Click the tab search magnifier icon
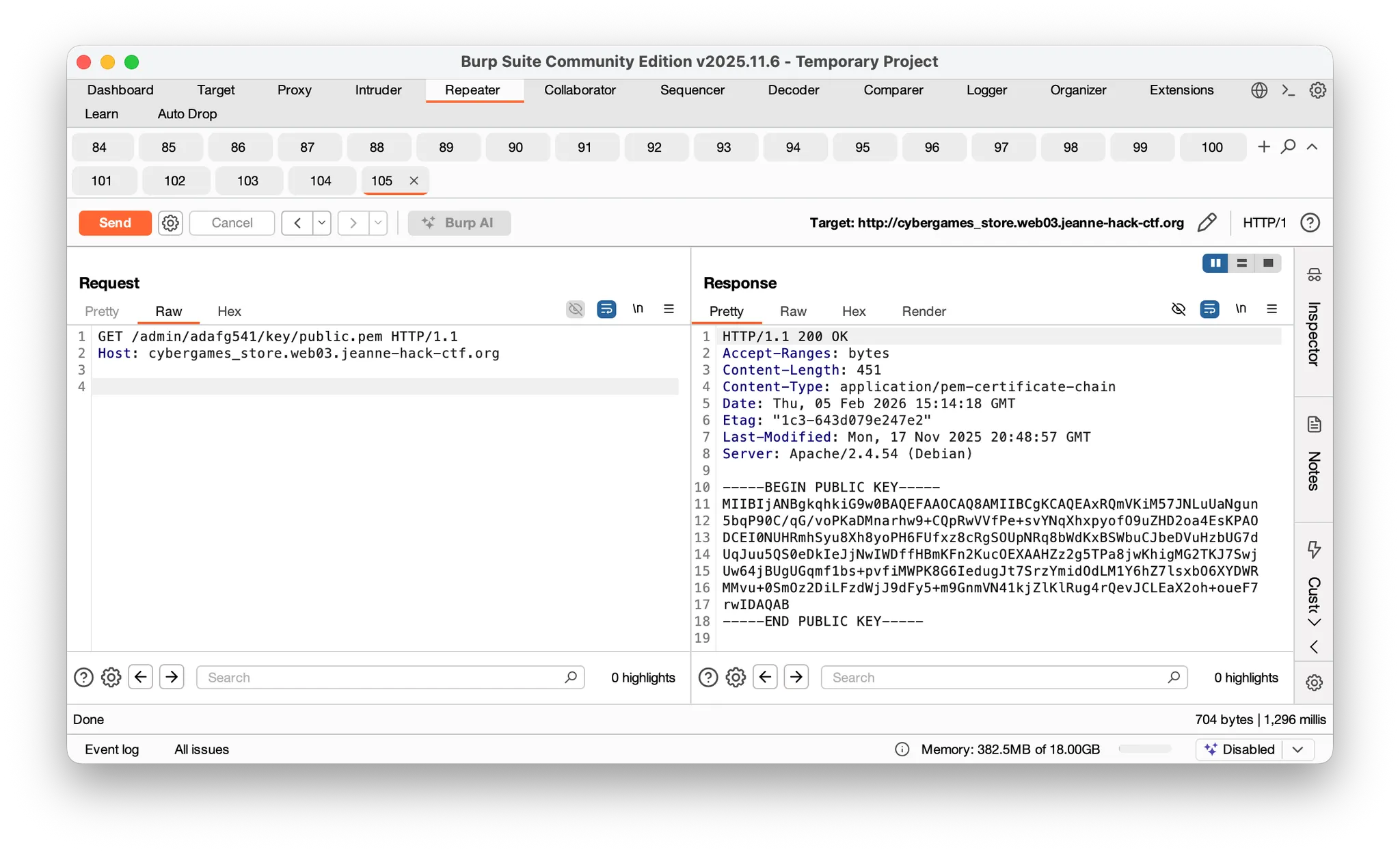This screenshot has height=852, width=1400. tap(1288, 146)
